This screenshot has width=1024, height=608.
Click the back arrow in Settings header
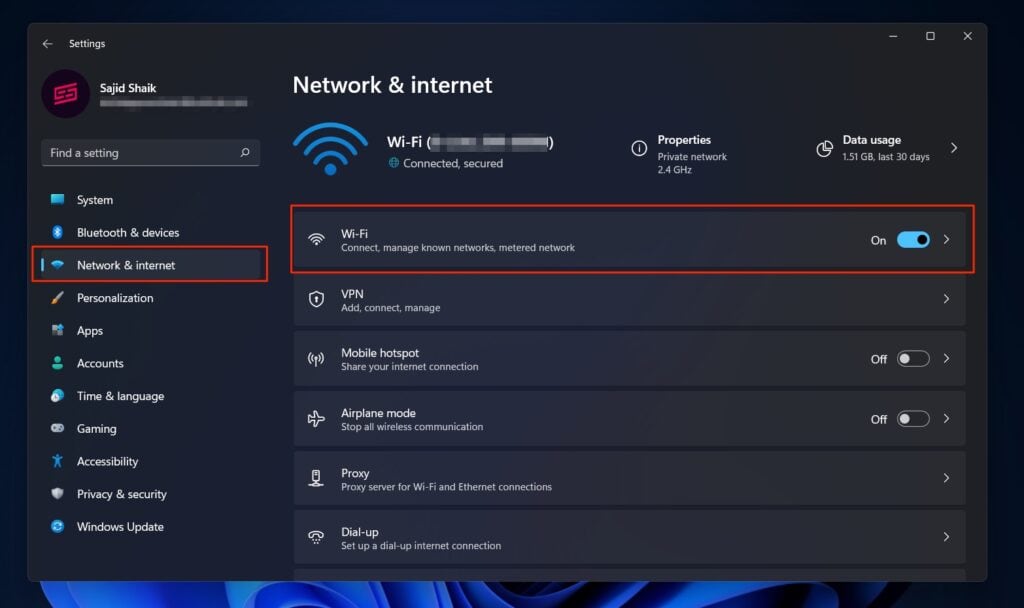[x=47, y=44]
